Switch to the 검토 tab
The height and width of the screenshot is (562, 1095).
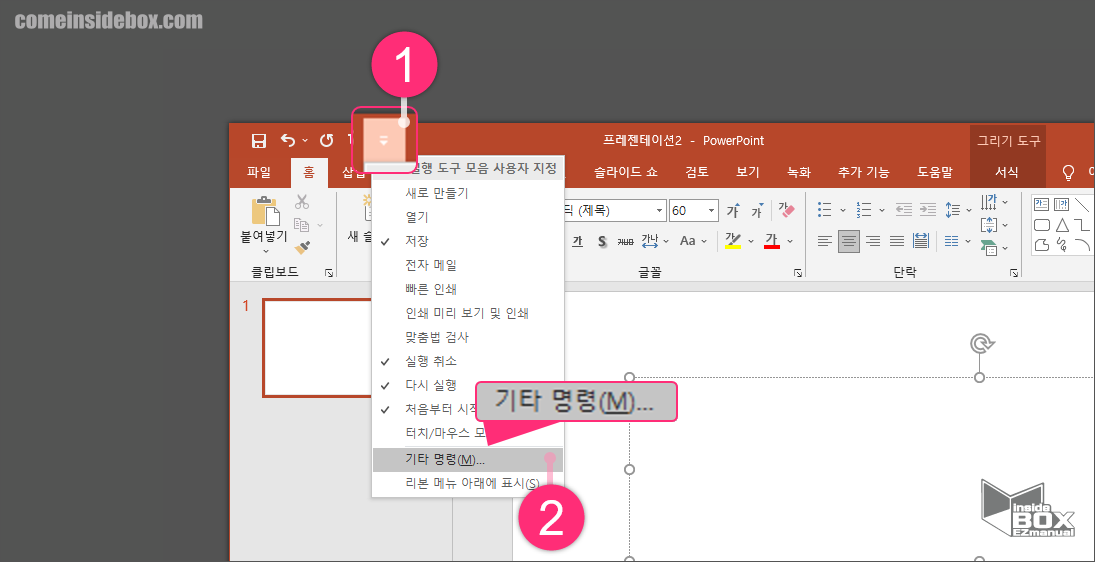tap(697, 172)
